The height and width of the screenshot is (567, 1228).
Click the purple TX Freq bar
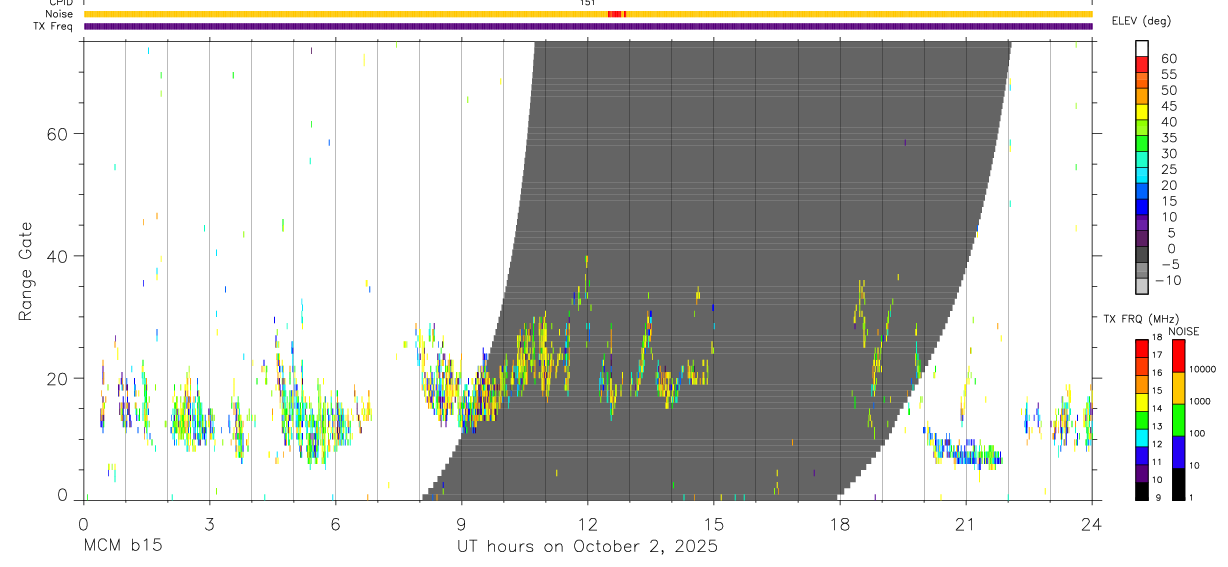click(x=588, y=26)
